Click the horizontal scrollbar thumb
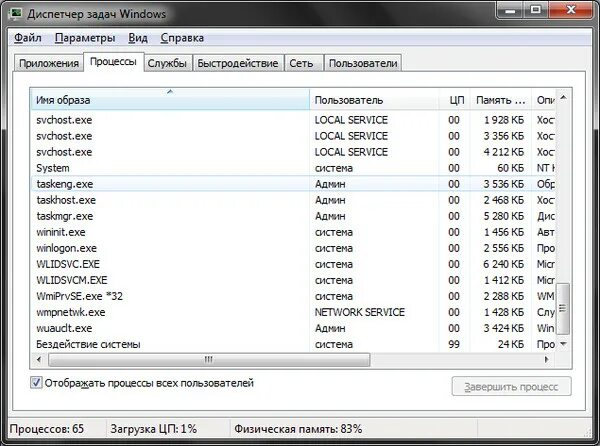Screen dimensions: 600x446 pyautogui.click(x=209, y=360)
